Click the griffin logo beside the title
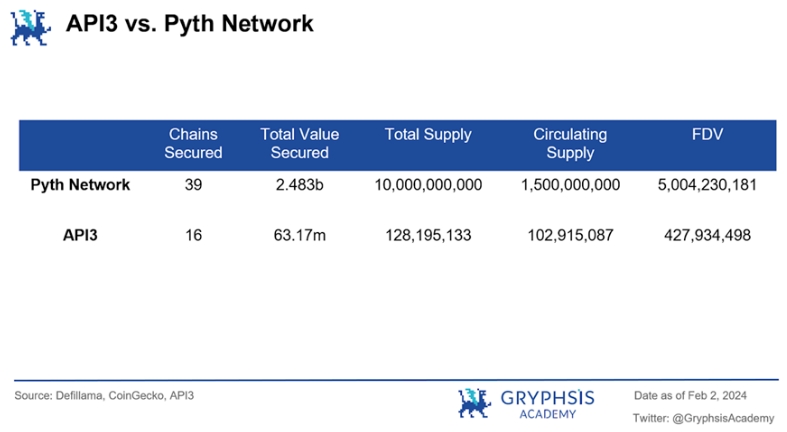 tap(31, 27)
